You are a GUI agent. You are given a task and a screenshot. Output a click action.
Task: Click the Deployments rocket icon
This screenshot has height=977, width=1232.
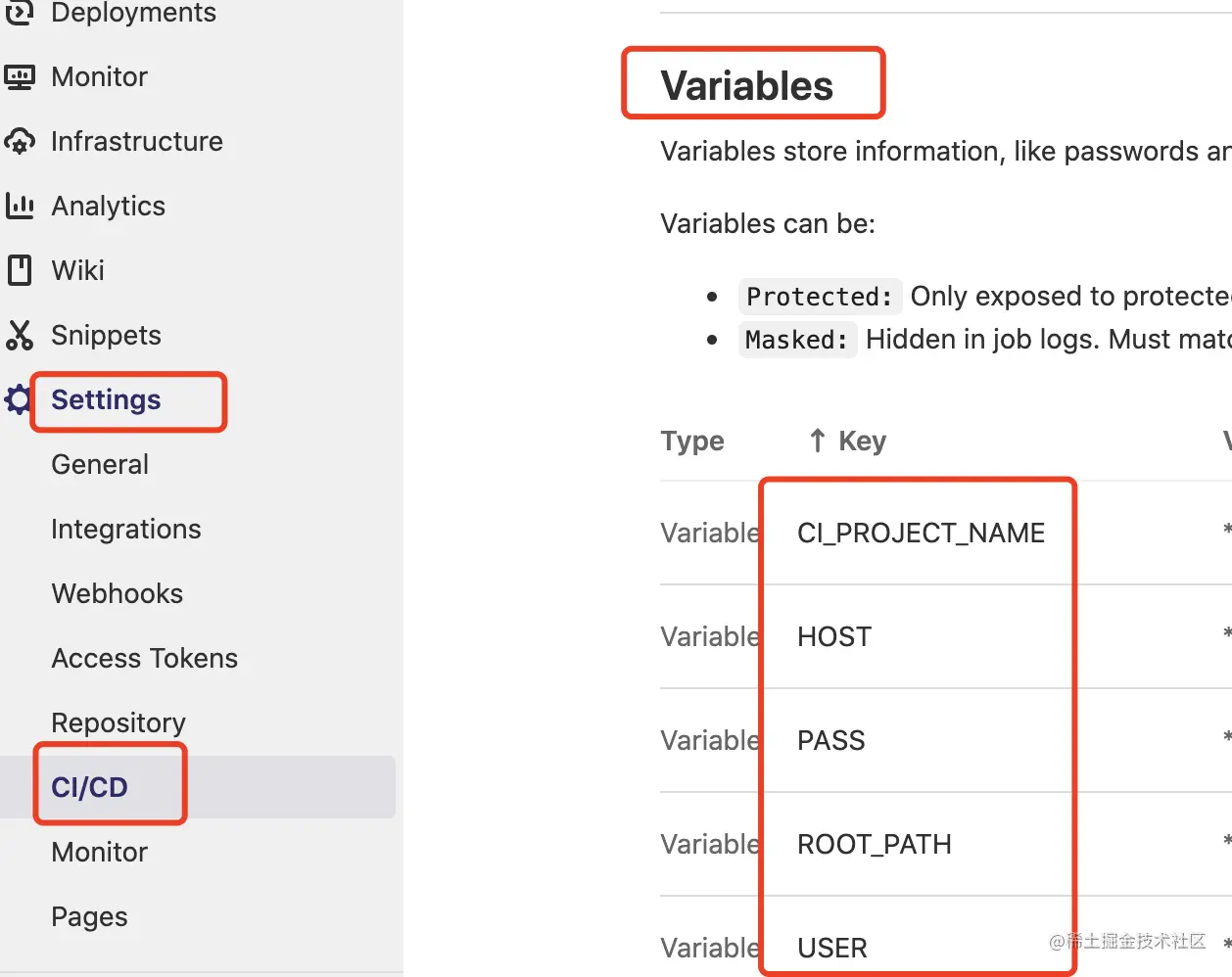pyautogui.click(x=20, y=13)
